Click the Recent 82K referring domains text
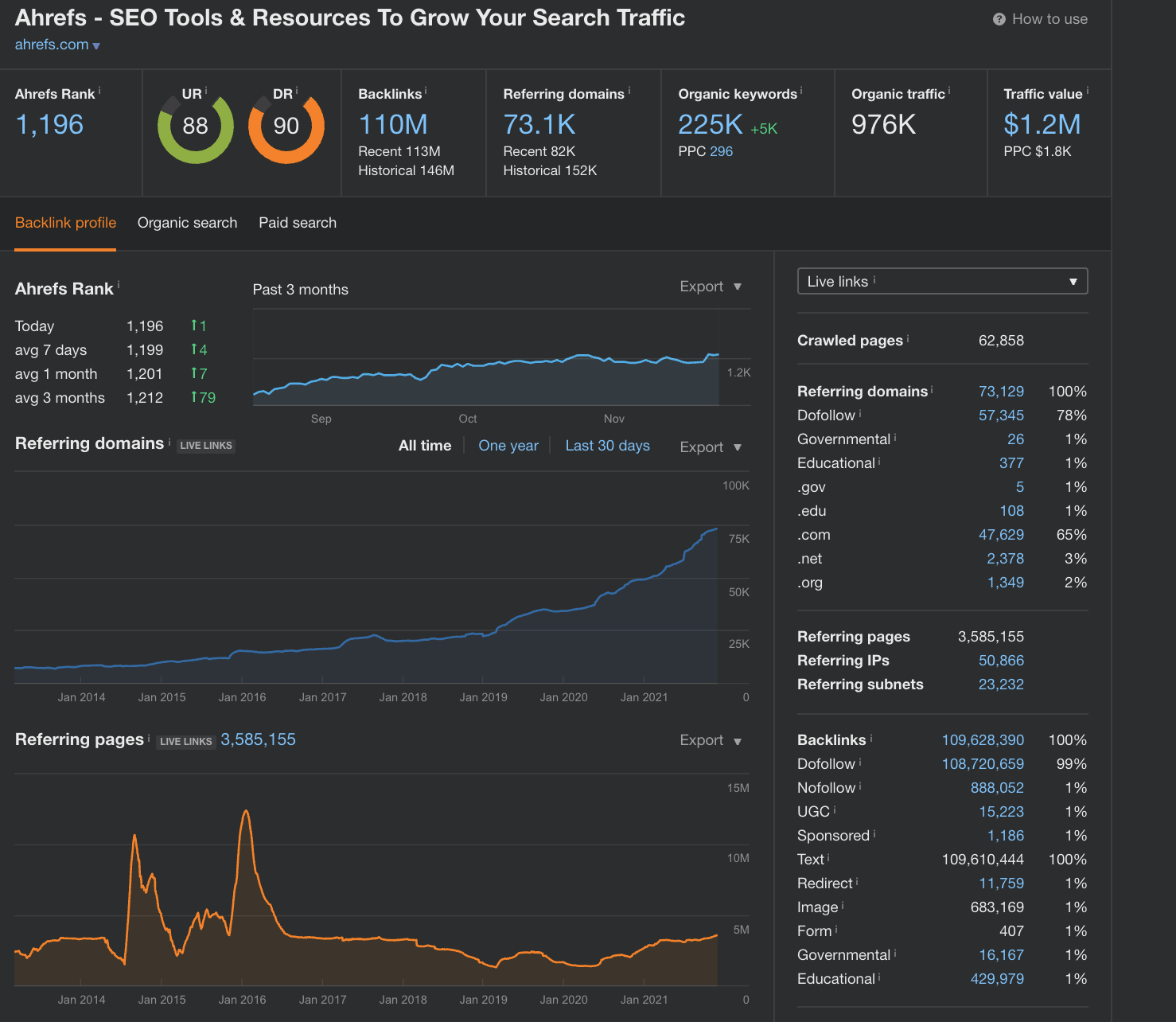The width and height of the screenshot is (1176, 1022). tap(539, 151)
